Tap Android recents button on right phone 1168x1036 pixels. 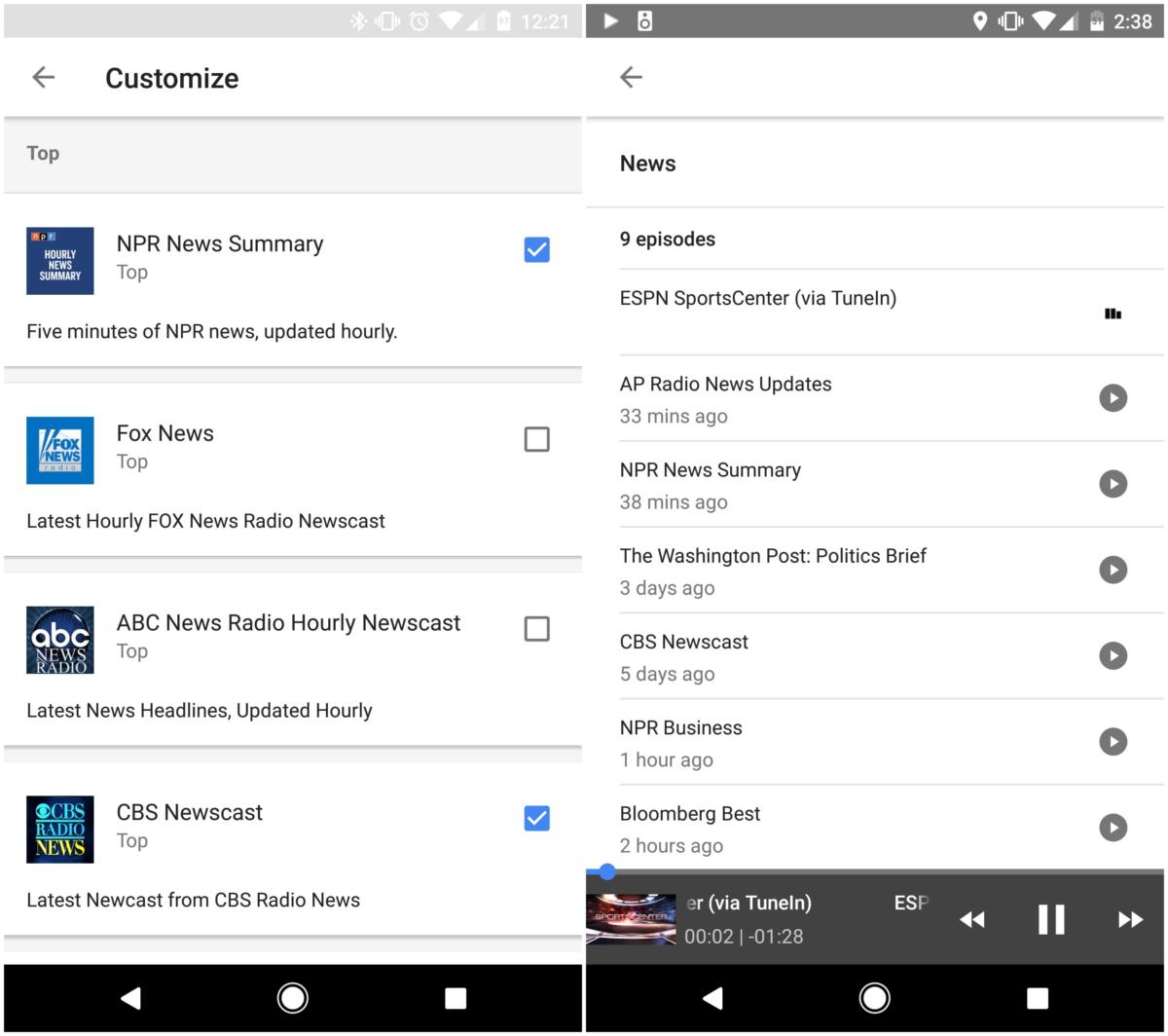tap(1037, 998)
